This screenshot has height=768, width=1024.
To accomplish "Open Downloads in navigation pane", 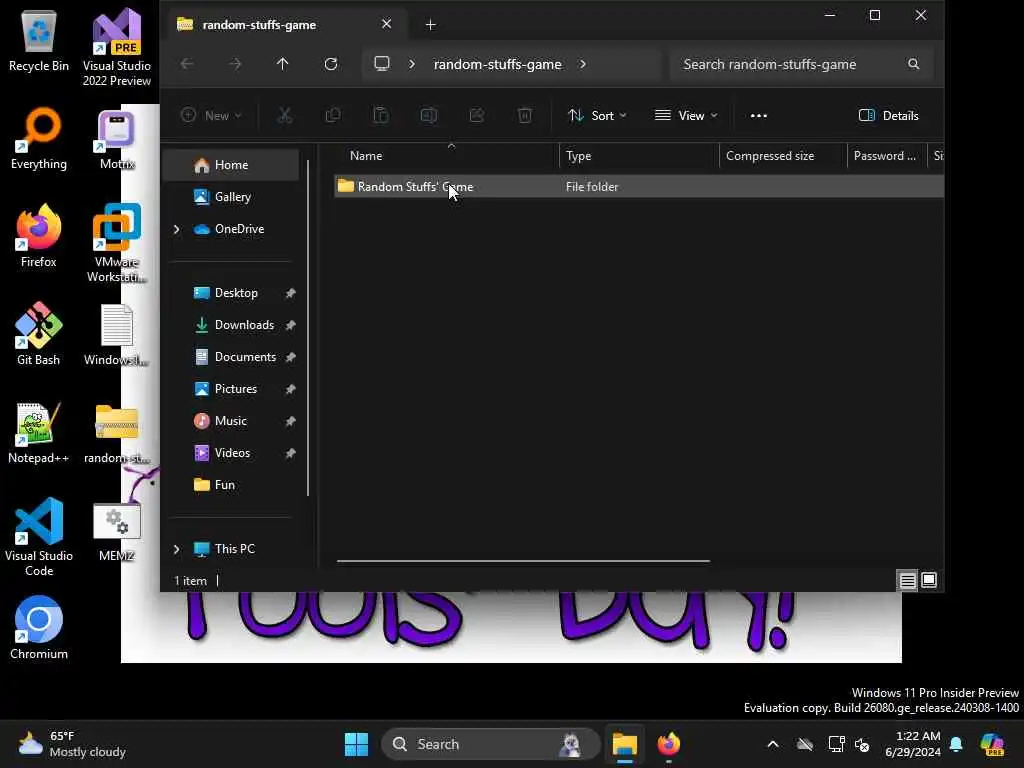I will click(231, 325).
